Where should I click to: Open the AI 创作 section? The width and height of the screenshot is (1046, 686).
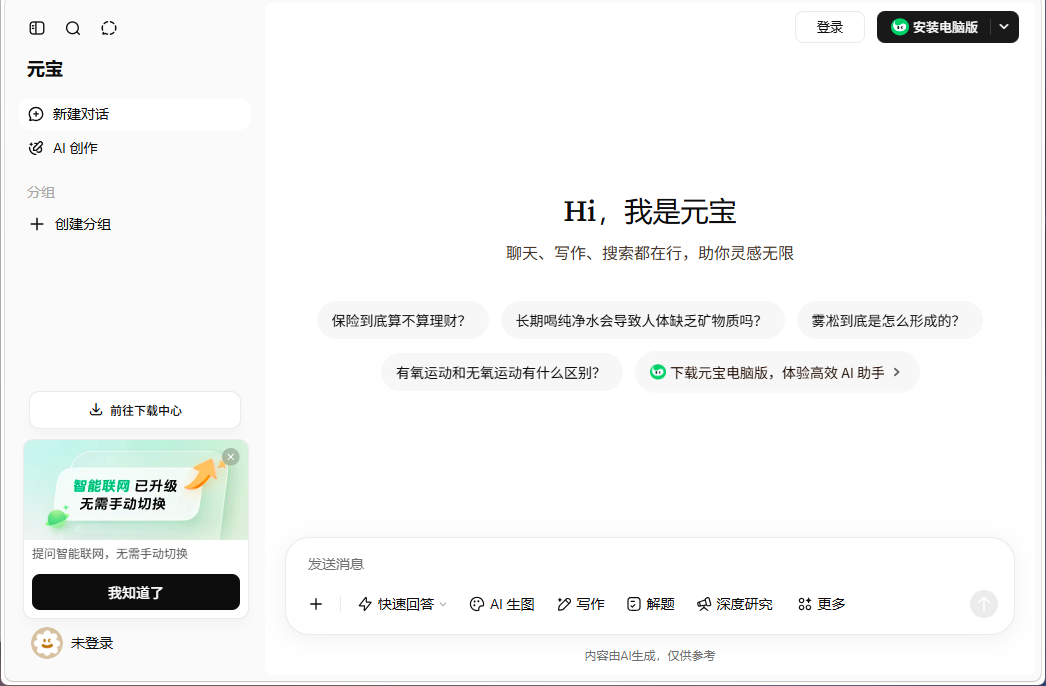pyautogui.click(x=135, y=148)
